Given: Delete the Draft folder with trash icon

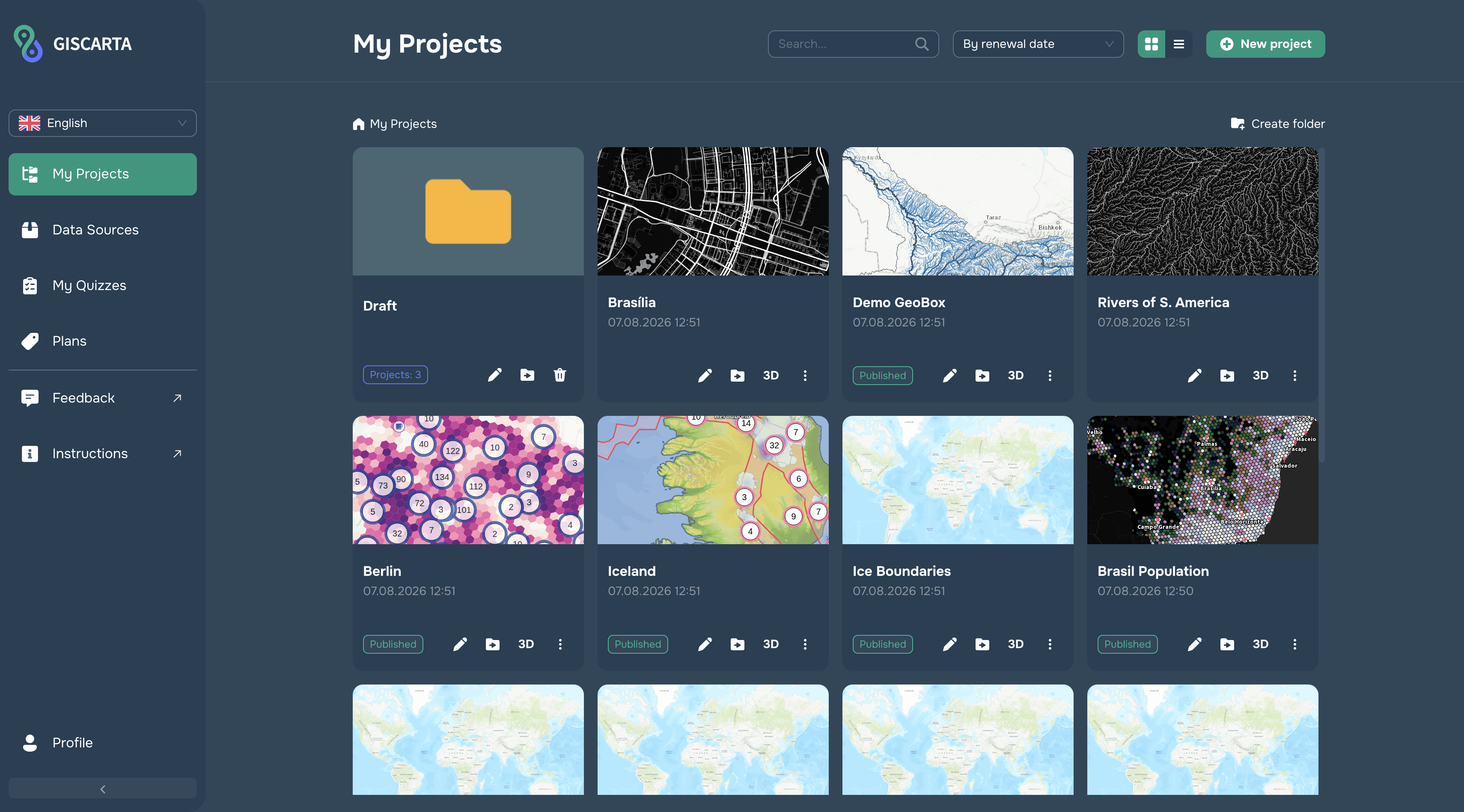Looking at the screenshot, I should [x=560, y=375].
